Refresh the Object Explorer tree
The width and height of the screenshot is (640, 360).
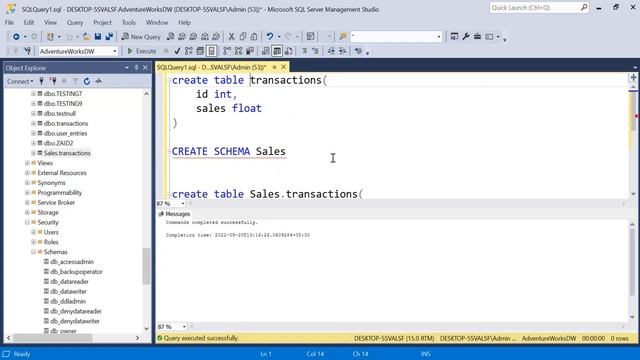coord(87,81)
